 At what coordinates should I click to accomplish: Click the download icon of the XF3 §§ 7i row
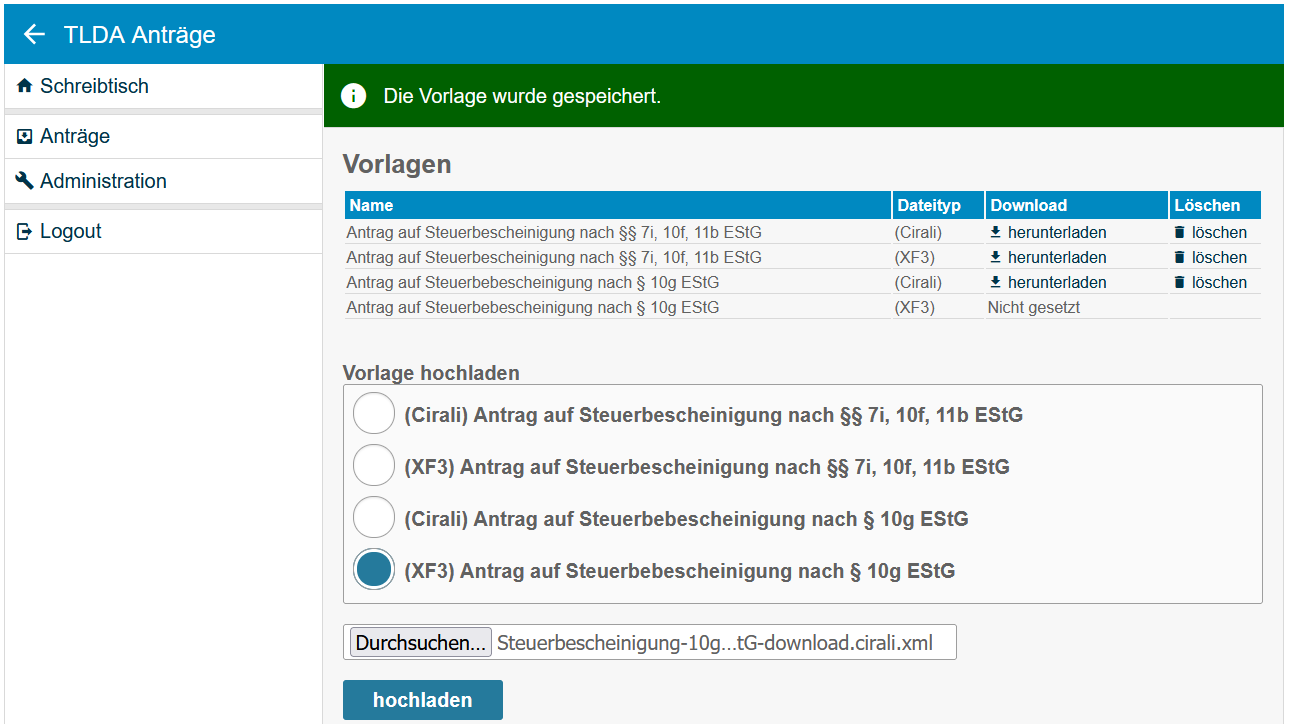(x=994, y=257)
